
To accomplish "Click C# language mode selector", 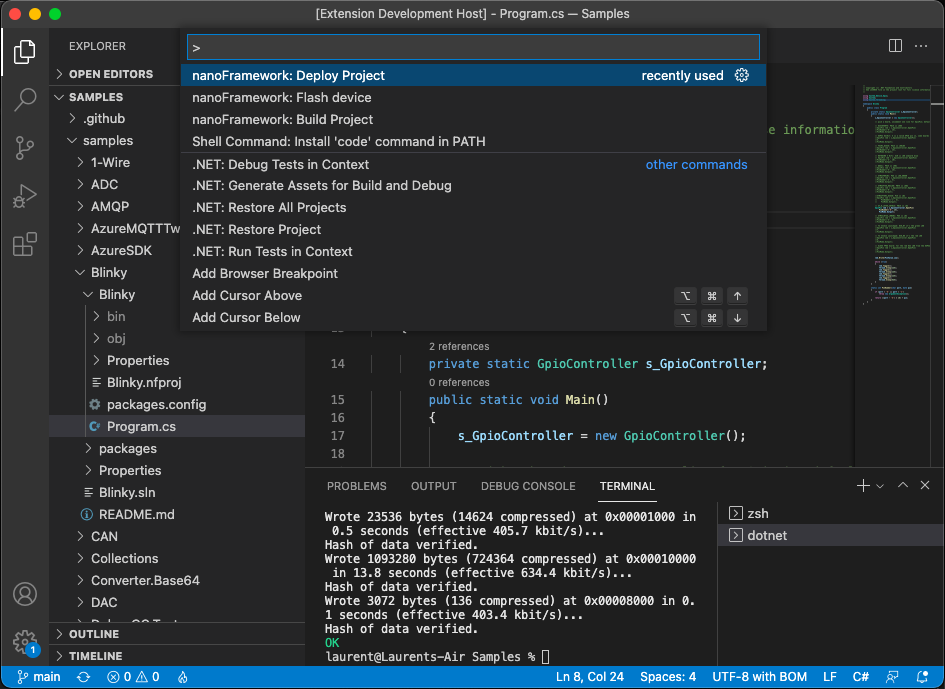I will (x=861, y=677).
